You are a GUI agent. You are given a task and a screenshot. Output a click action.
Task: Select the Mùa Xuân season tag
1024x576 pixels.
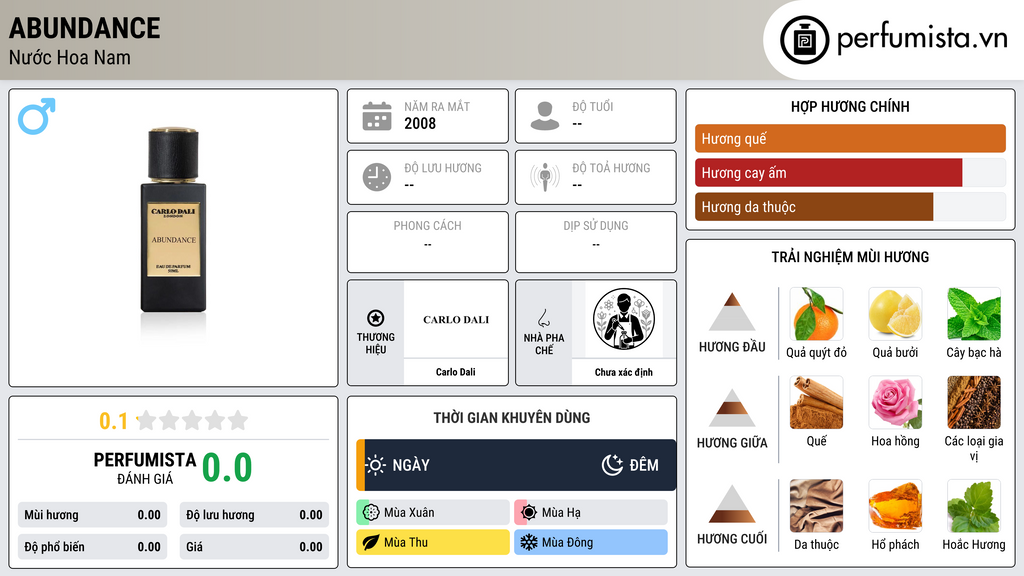[433, 513]
